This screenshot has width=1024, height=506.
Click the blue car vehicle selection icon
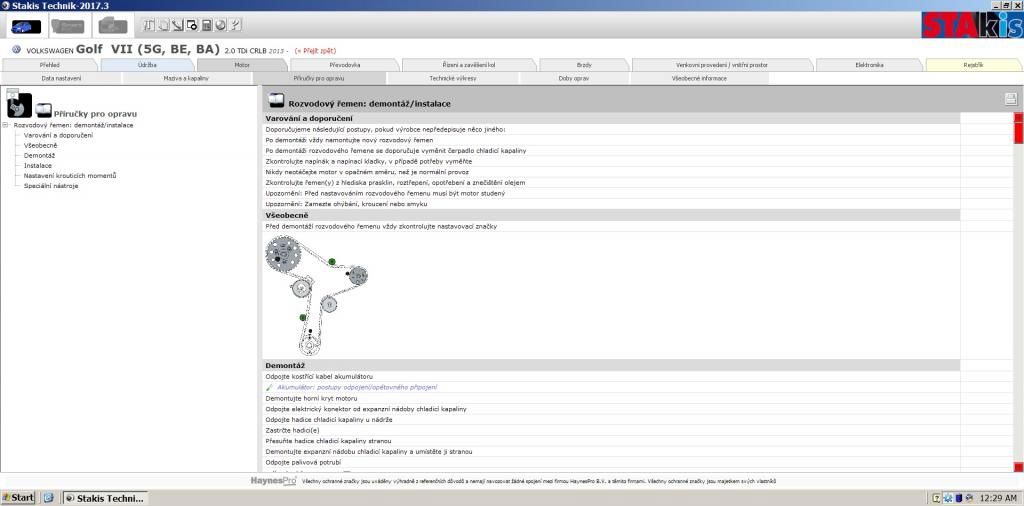pos(26,25)
